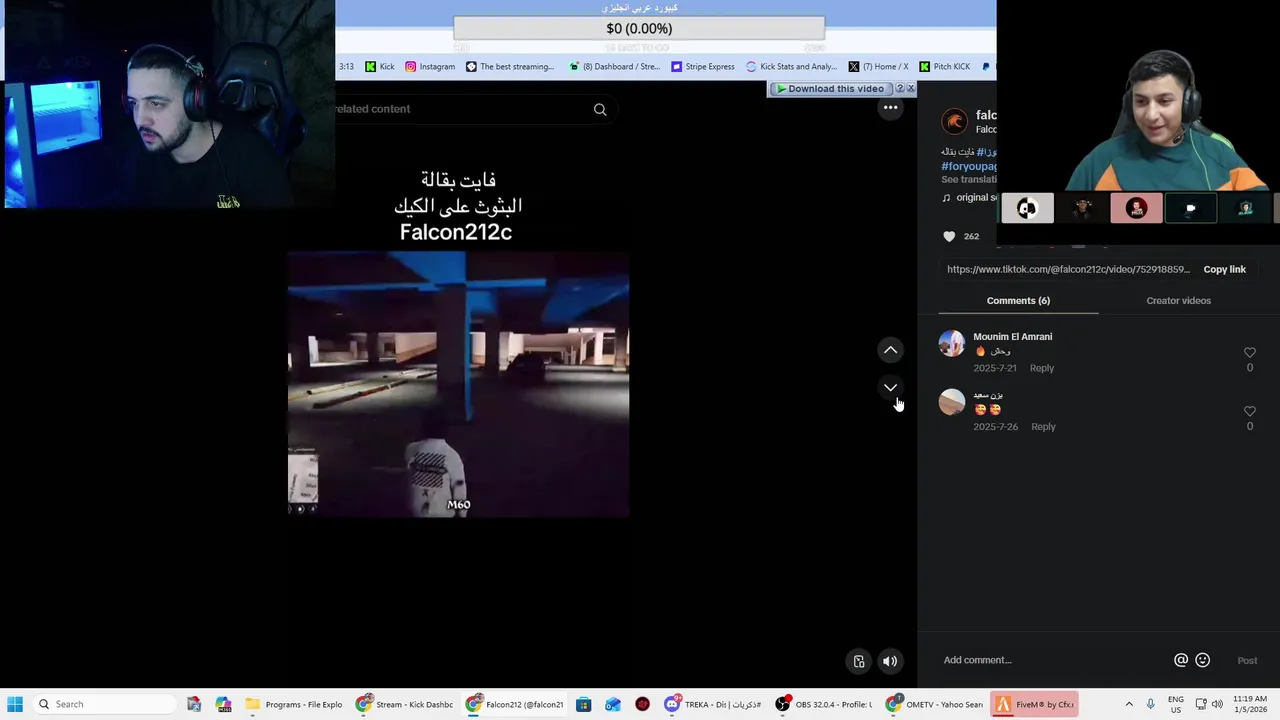This screenshot has height=720, width=1280.
Task: Open Programs - File Explorer from taskbar
Action: pos(294,704)
